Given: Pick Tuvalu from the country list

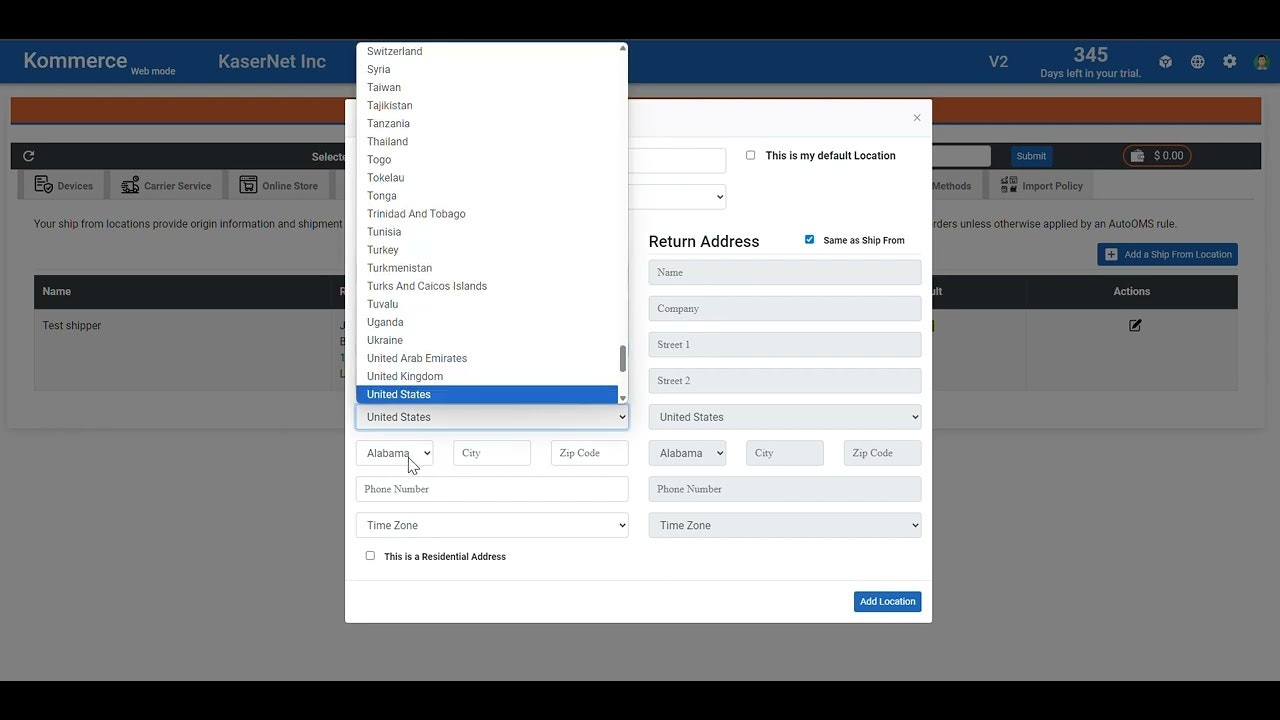Looking at the screenshot, I should [487, 303].
